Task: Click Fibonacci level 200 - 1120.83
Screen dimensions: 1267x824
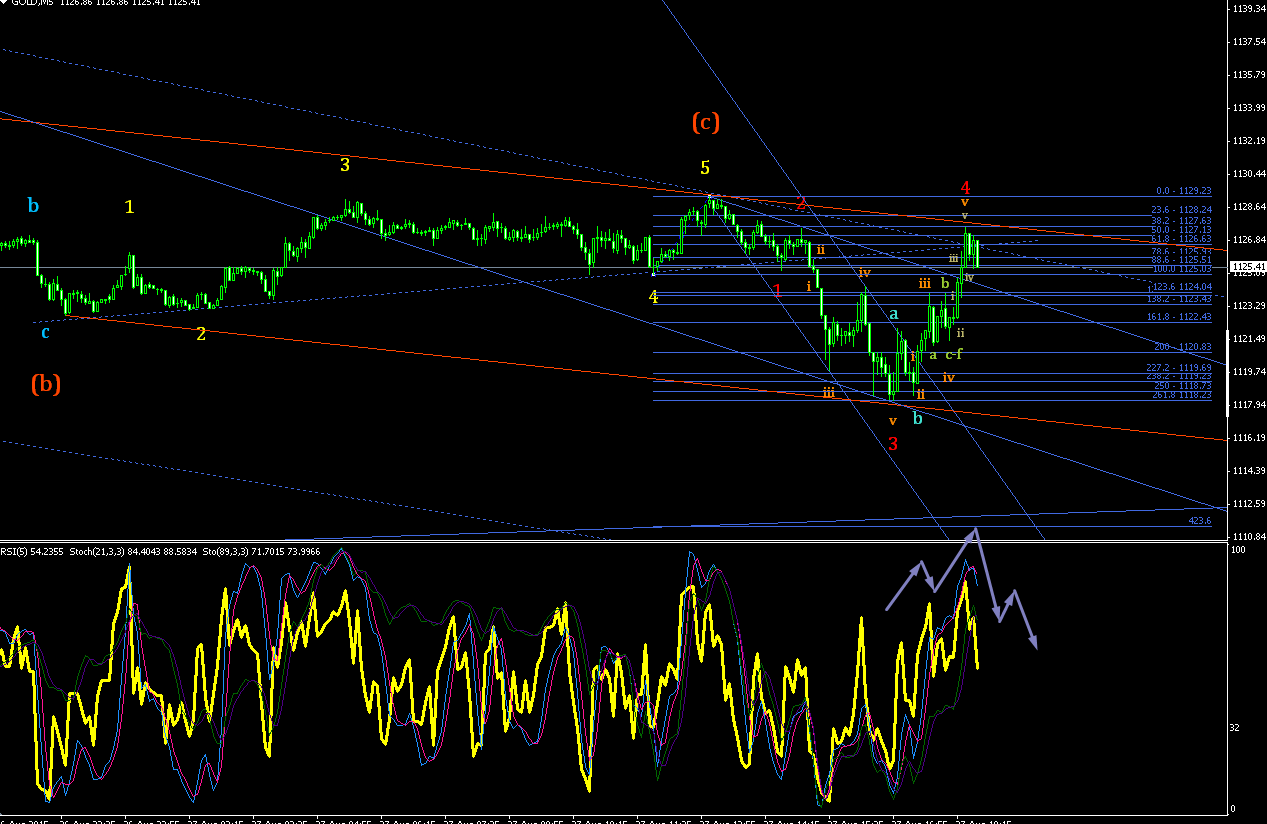Action: (x=1184, y=347)
